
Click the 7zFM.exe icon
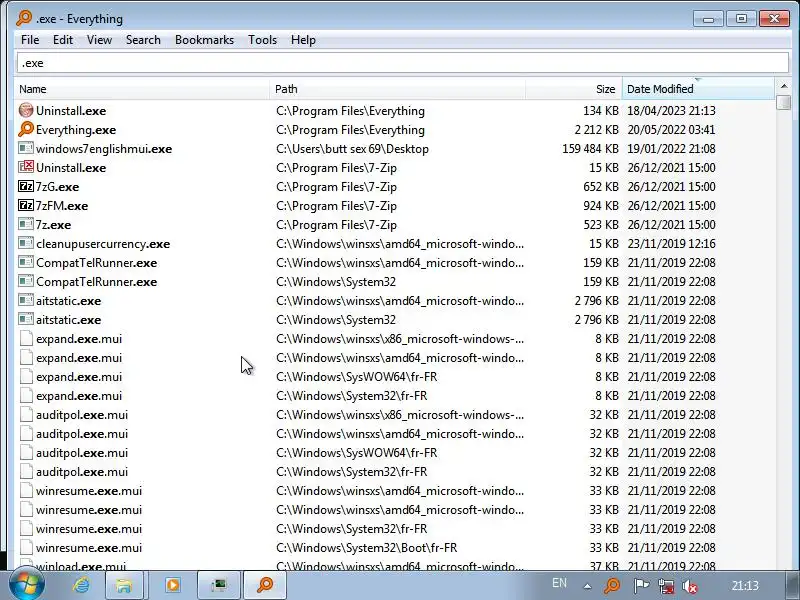point(26,205)
